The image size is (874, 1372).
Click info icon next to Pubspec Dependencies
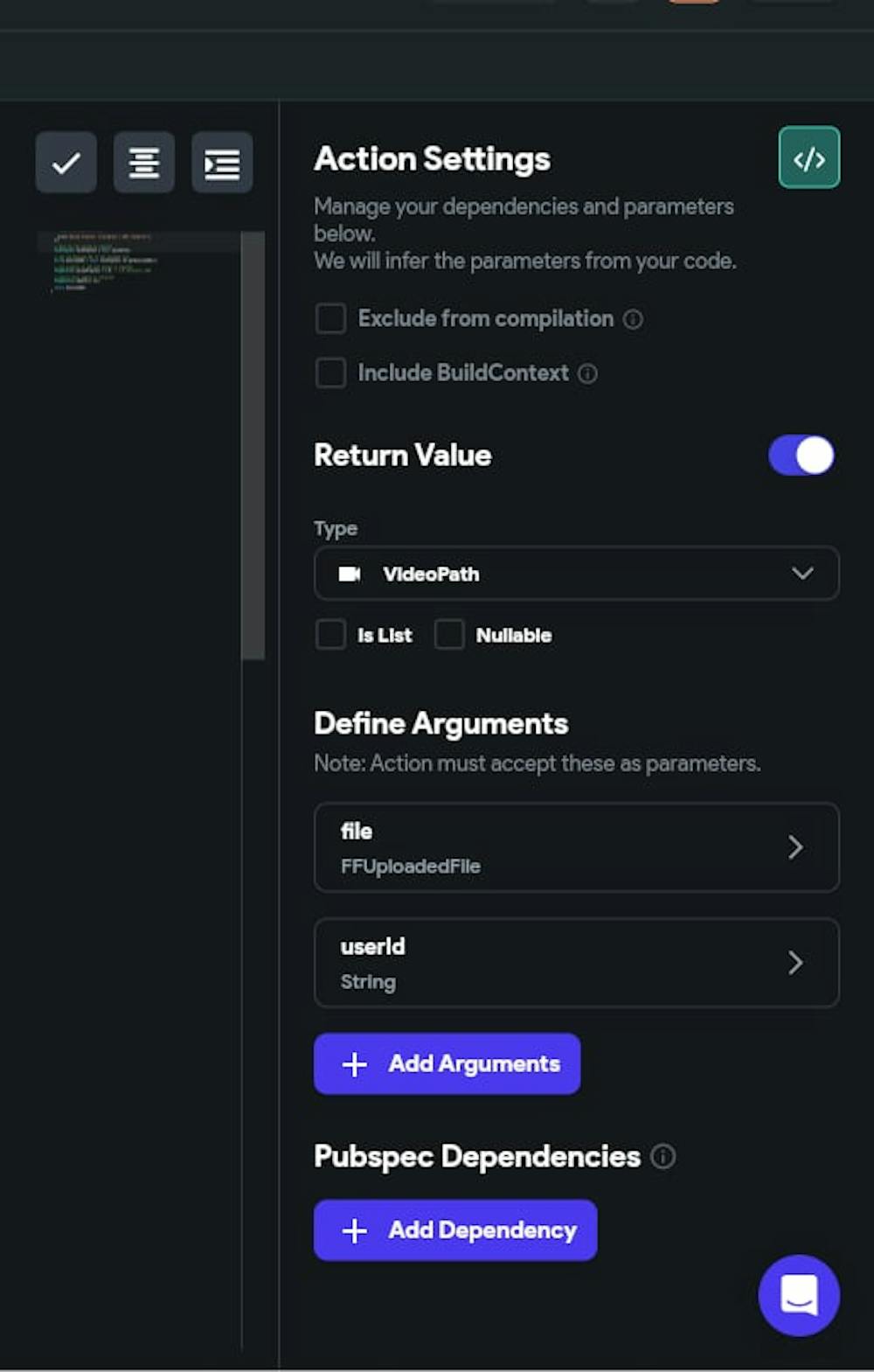663,1157
